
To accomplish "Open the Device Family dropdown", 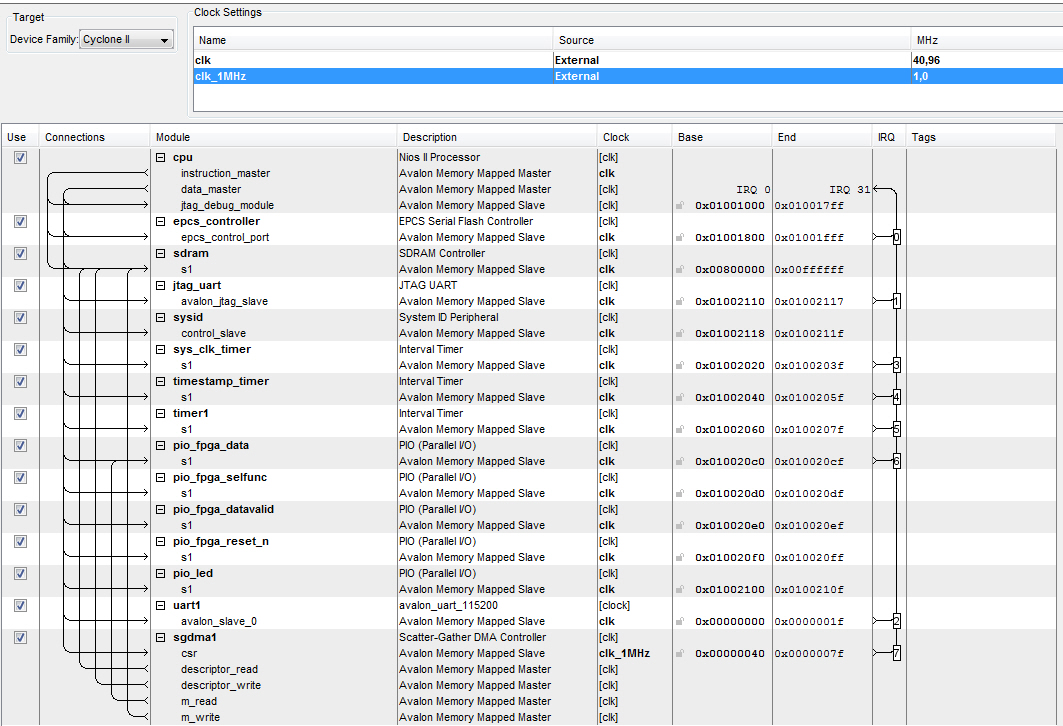I will [126, 40].
